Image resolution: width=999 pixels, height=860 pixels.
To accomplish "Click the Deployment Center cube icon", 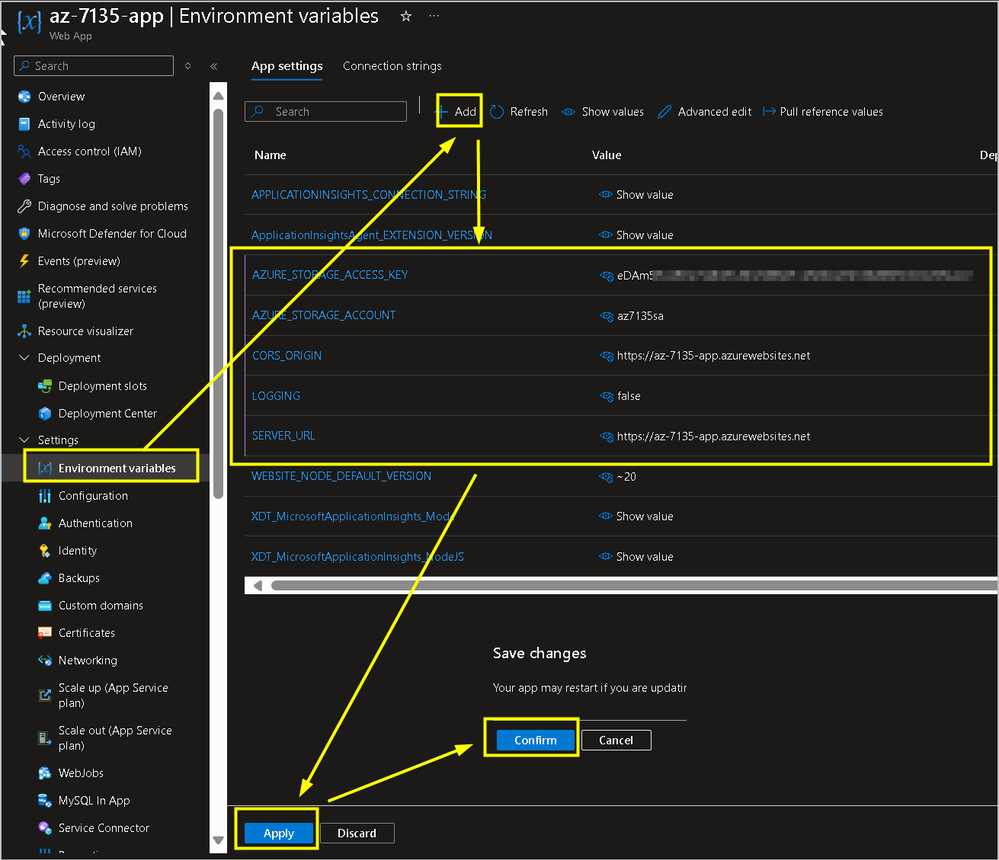I will point(45,413).
